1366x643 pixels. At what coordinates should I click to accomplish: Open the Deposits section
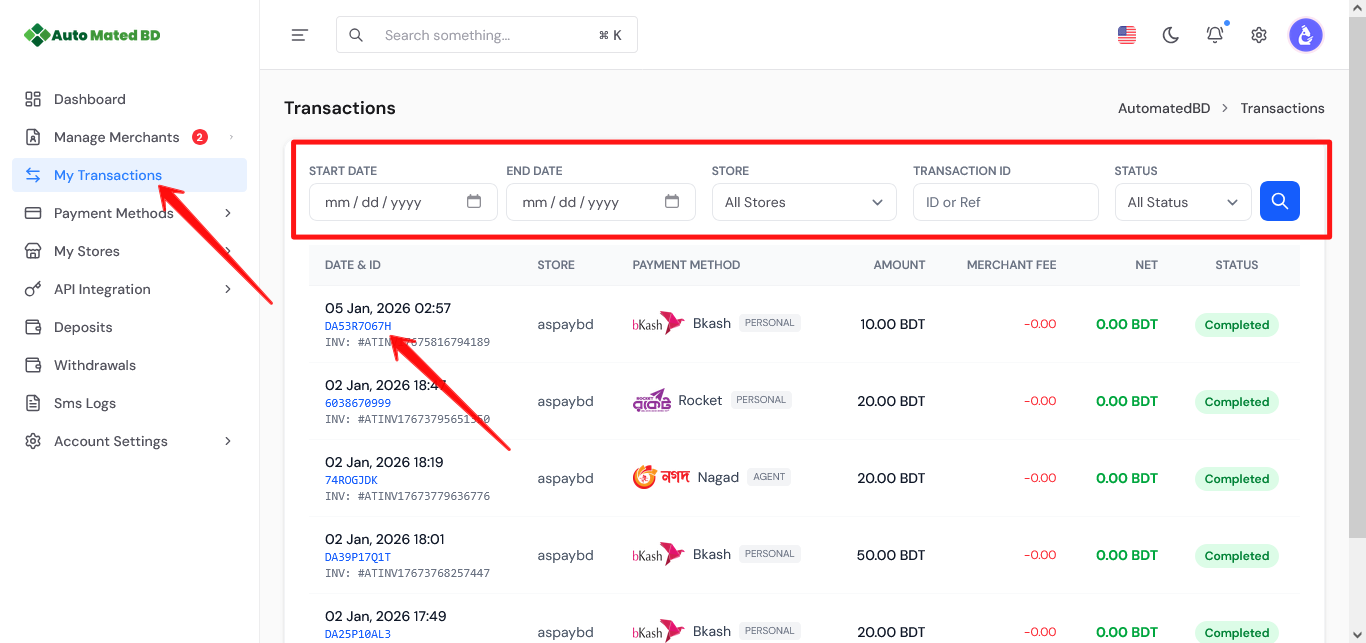pyautogui.click(x=83, y=326)
